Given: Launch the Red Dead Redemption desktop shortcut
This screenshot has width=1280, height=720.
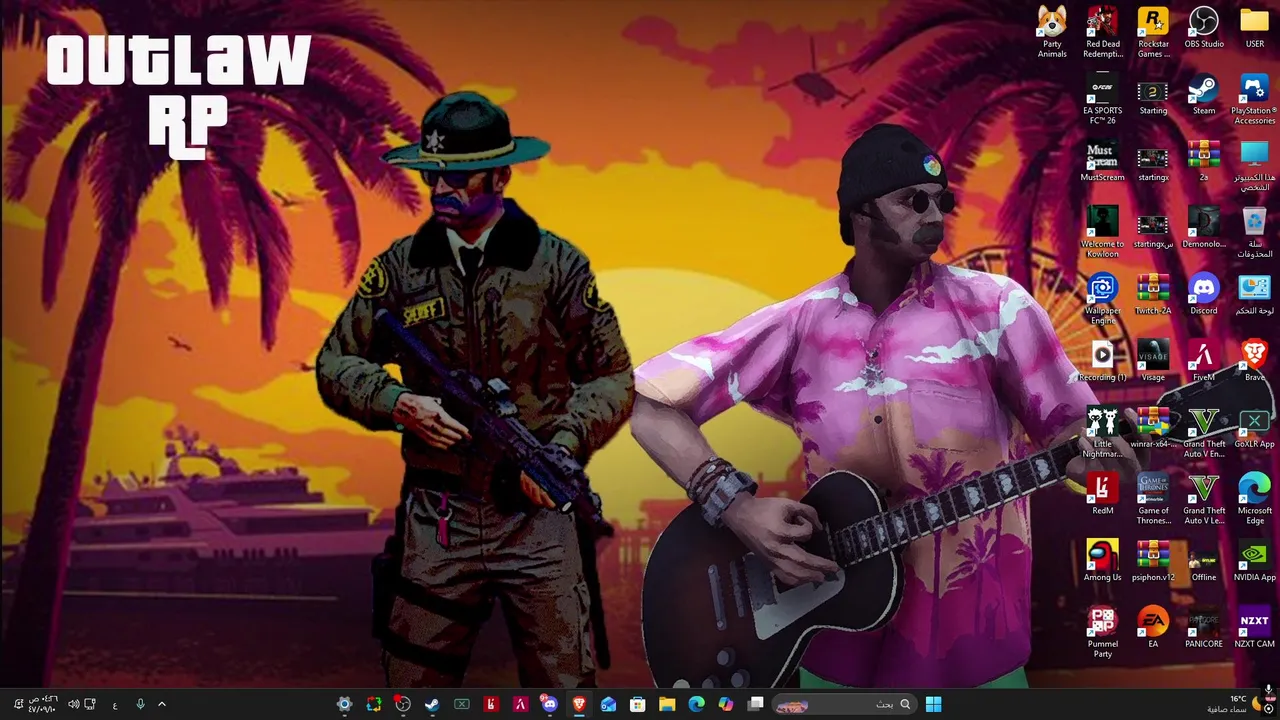Looking at the screenshot, I should click(x=1103, y=32).
